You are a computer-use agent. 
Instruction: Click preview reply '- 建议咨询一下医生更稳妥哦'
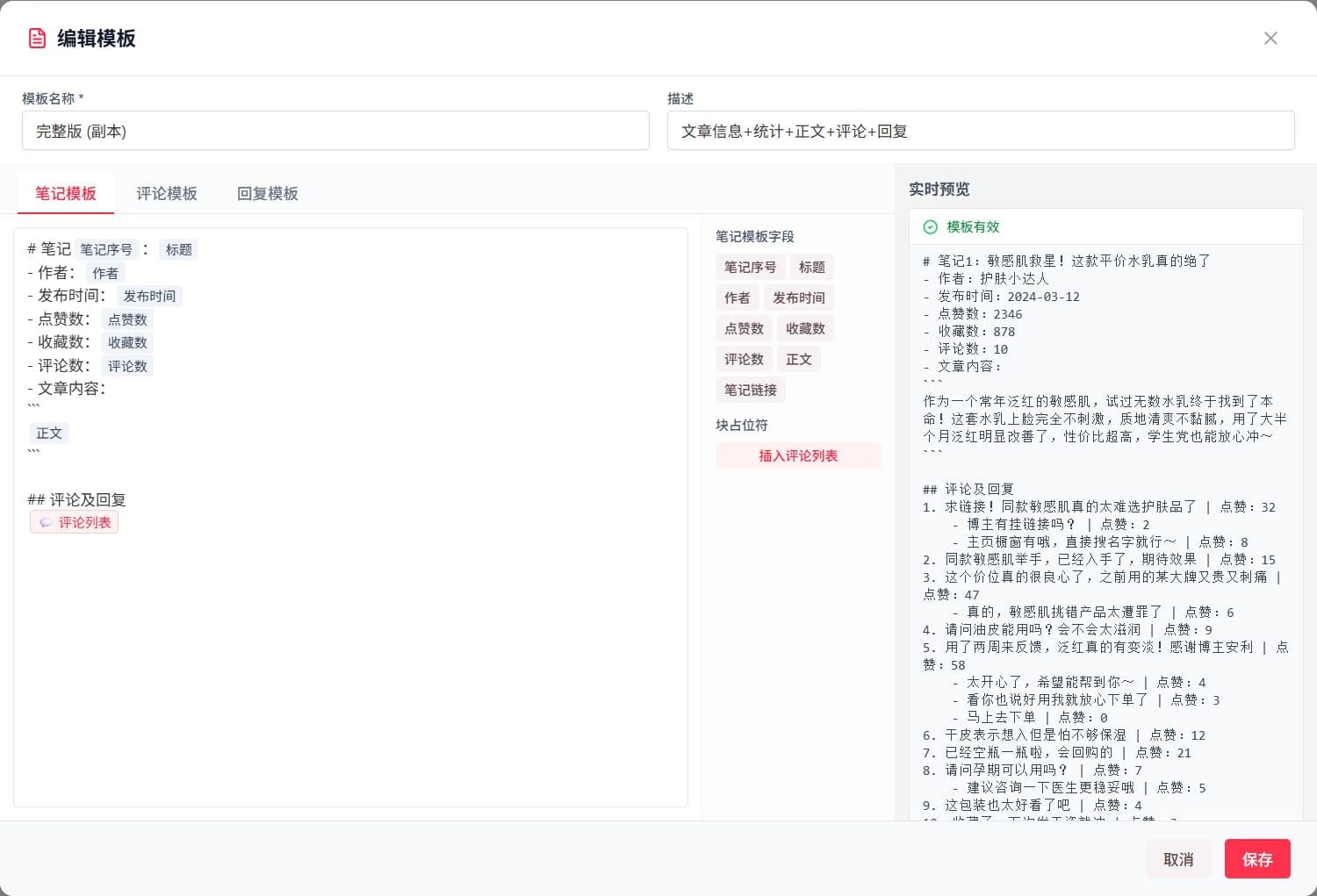1043,787
